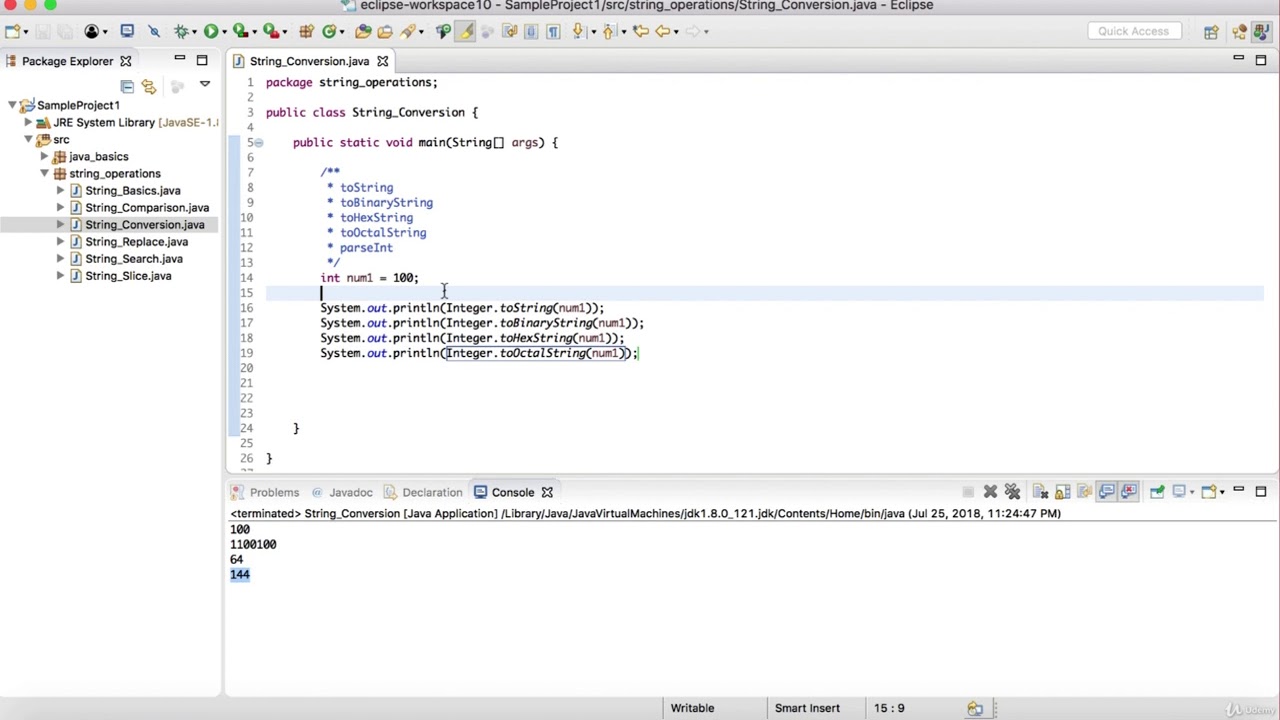Click the Search flashlight icon
The height and width of the screenshot is (720, 1280).
pos(406,31)
